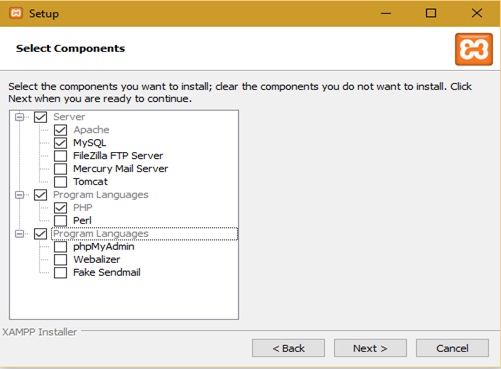Enable the phpMyAdmin checkbox
This screenshot has height=369, width=501.
[60, 247]
